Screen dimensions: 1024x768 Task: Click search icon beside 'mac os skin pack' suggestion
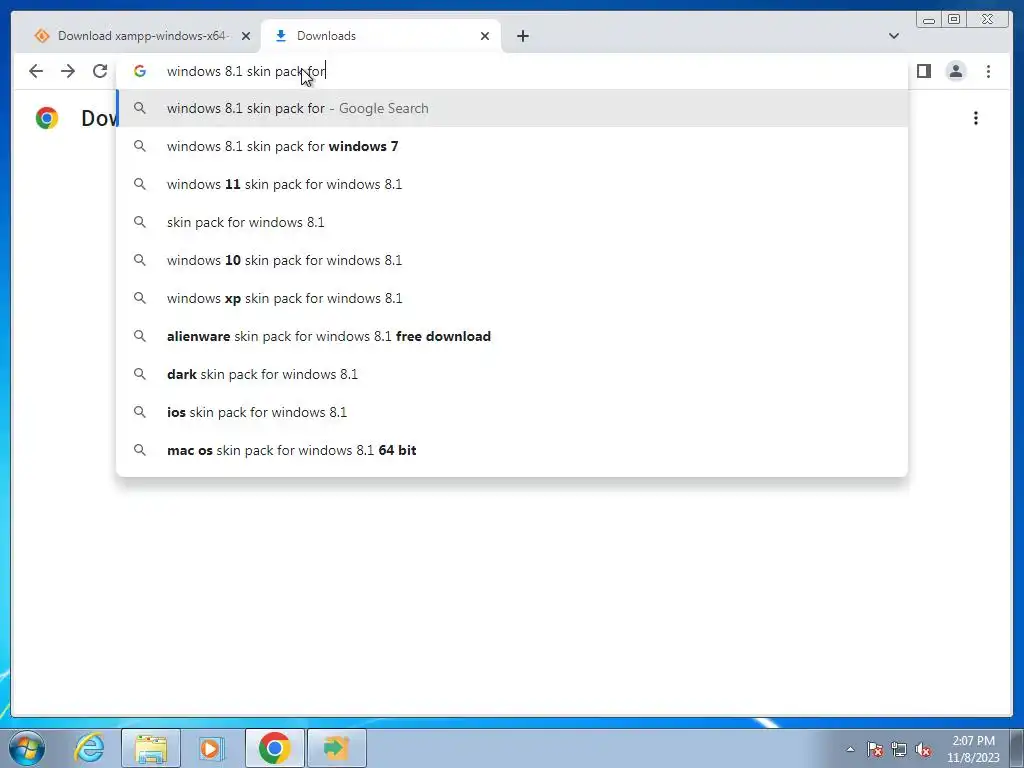pos(140,450)
